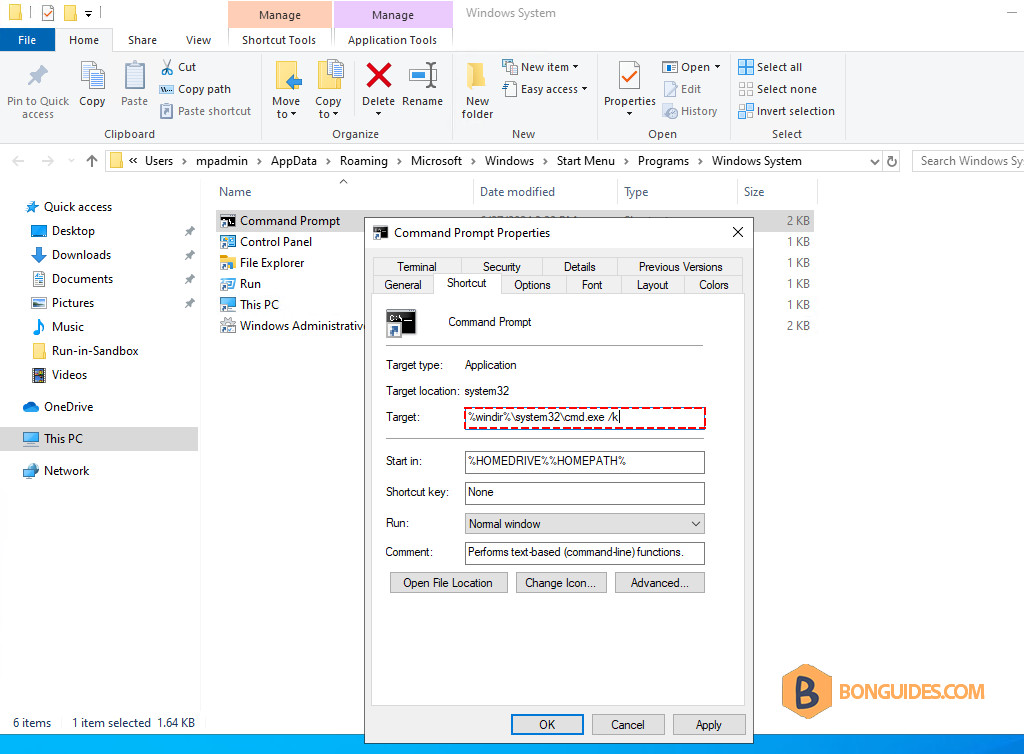This screenshot has width=1024, height=754.
Task: Click Copy path in Clipboard group
Action: pos(195,89)
